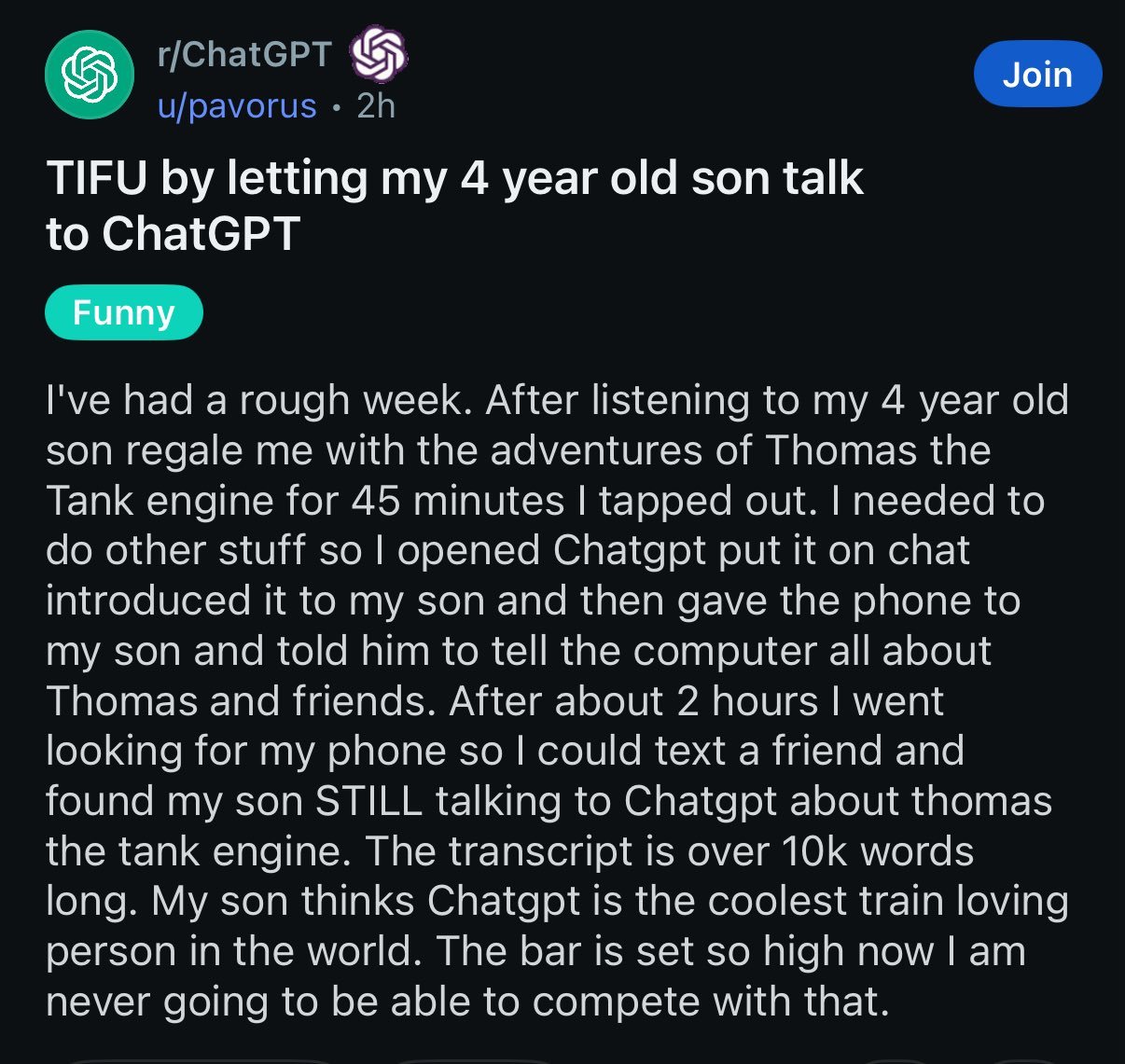
Task: Tap 'Tank engine for 45 minutes' text line
Action: click(545, 501)
